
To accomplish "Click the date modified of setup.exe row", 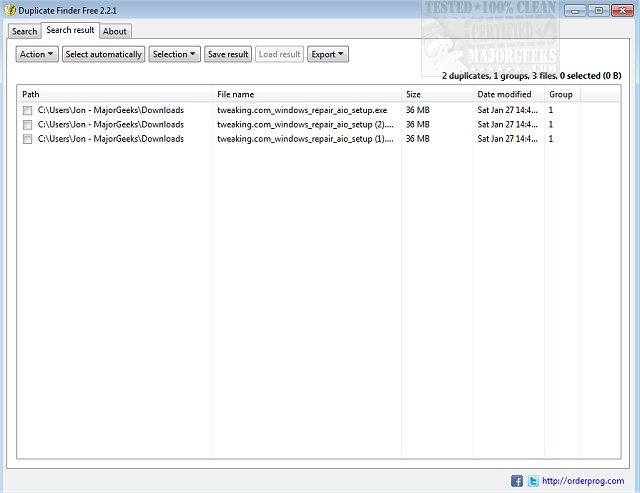I will click(507, 110).
